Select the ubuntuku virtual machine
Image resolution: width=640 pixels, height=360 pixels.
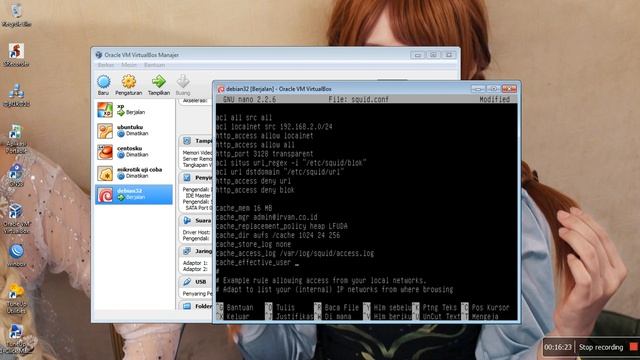coord(134,131)
